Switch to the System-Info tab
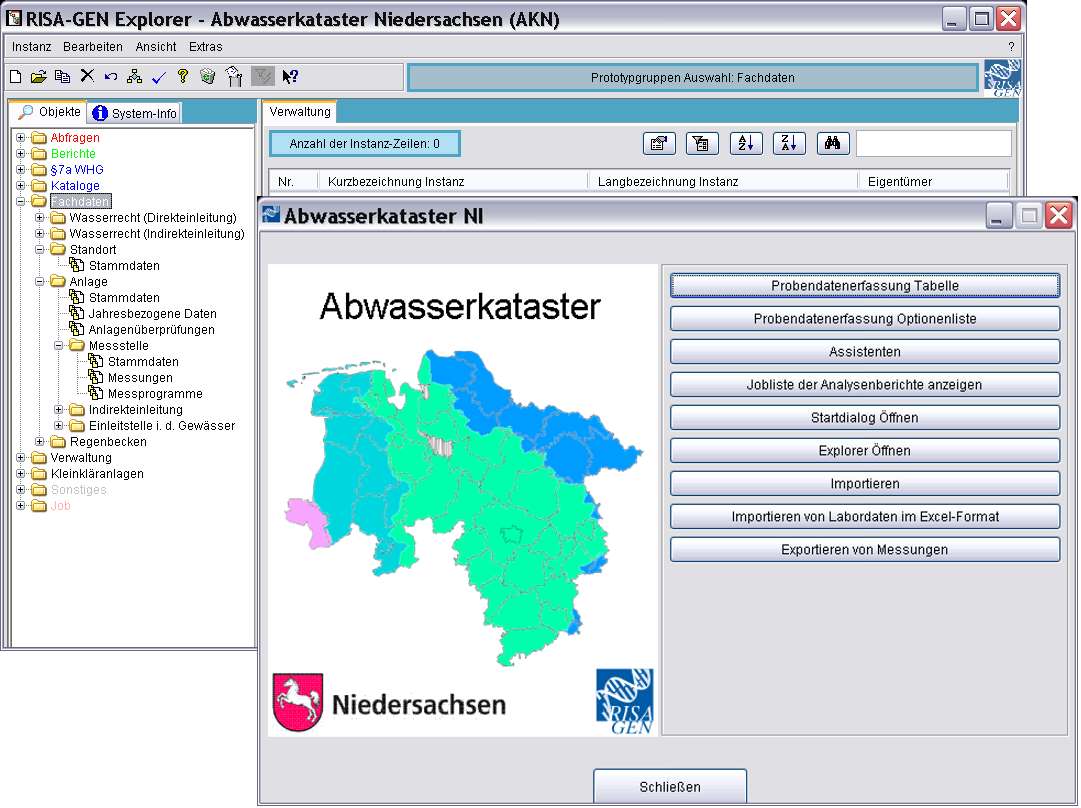This screenshot has height=808, width=1081. [134, 113]
